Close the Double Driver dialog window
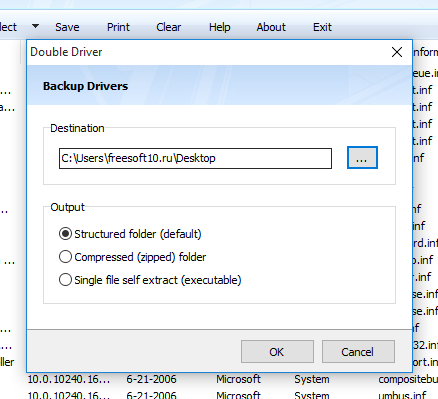Screen dimensions: 438x399 (397, 52)
